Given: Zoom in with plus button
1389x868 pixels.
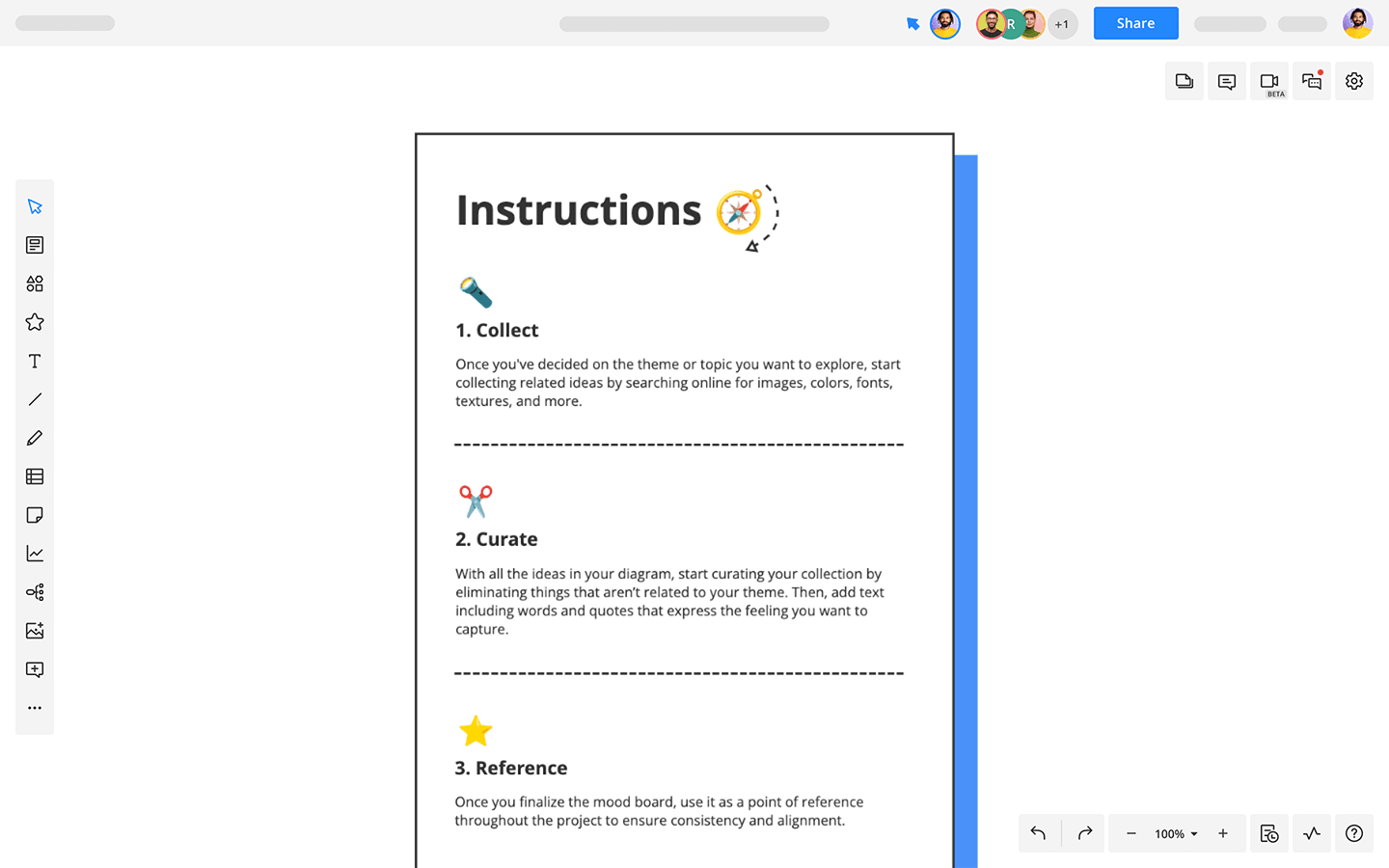Looking at the screenshot, I should point(1223,833).
